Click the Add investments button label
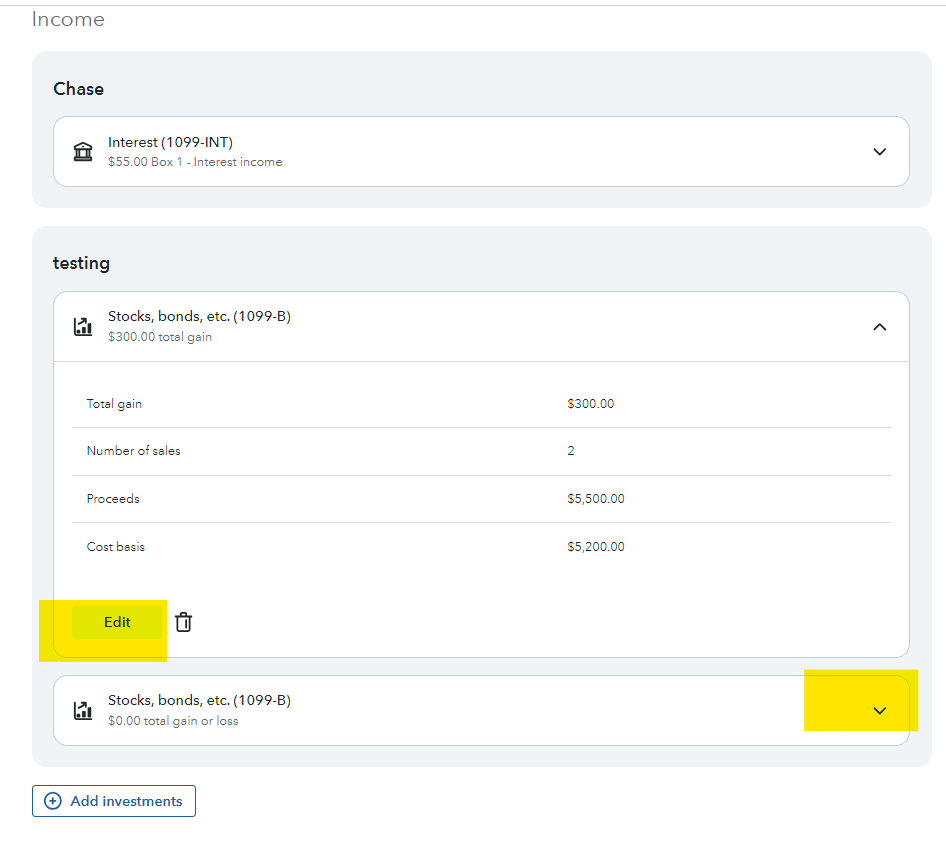Image resolution: width=946 pixels, height=859 pixels. 126,801
